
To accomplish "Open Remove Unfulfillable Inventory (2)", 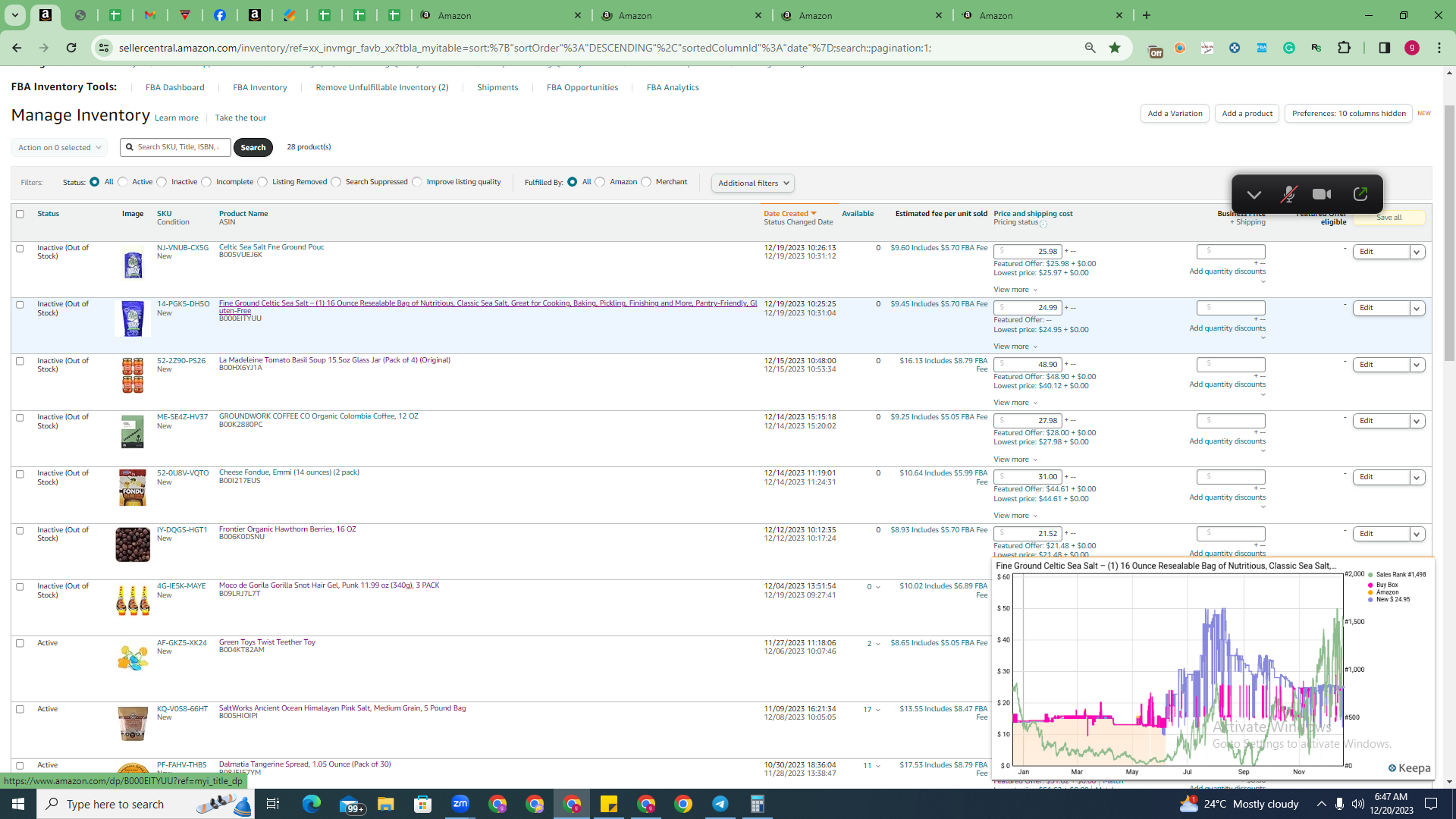I will 381,87.
